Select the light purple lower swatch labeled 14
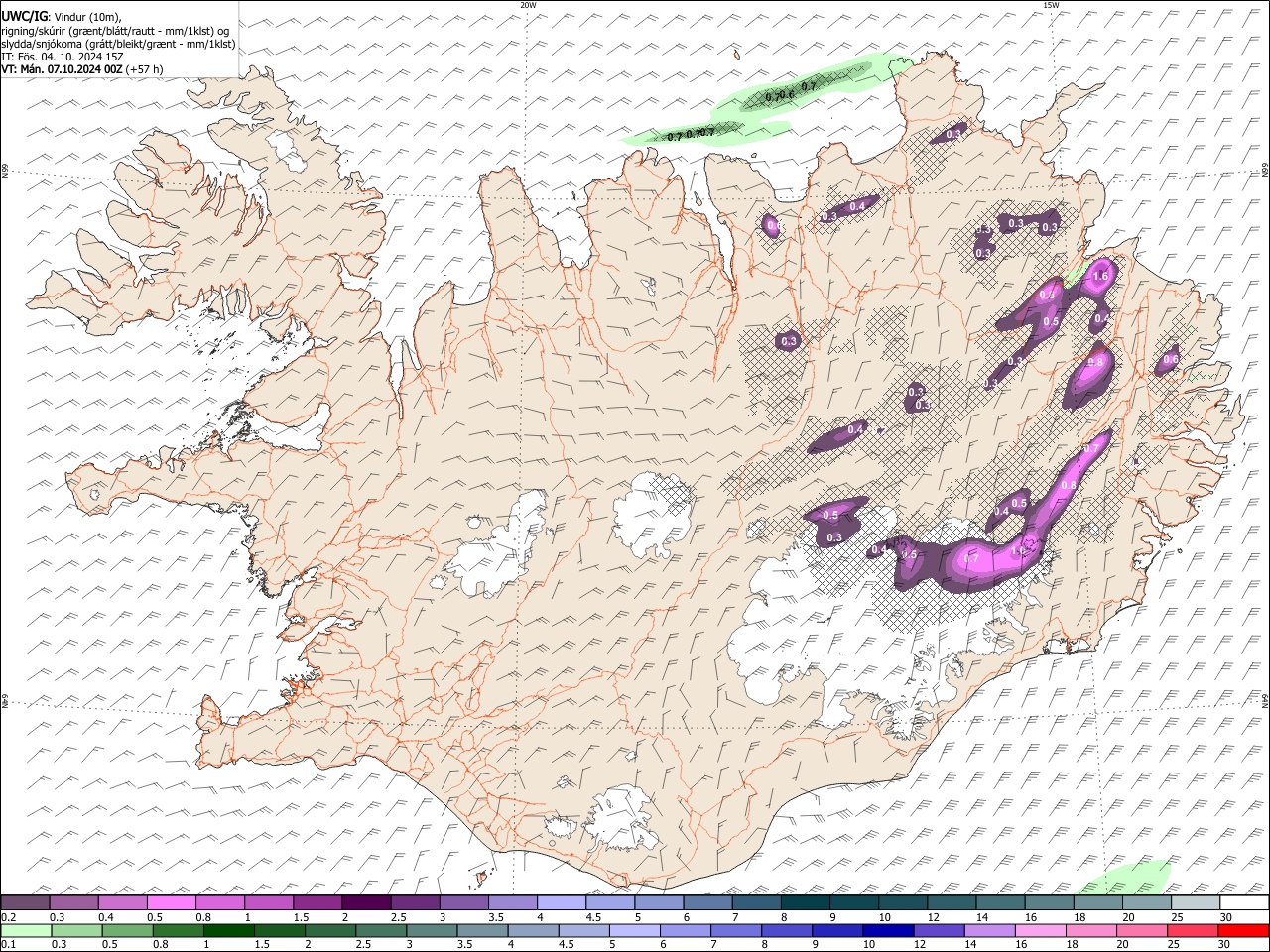Screen dimensions: 1270x952 [x=989, y=930]
